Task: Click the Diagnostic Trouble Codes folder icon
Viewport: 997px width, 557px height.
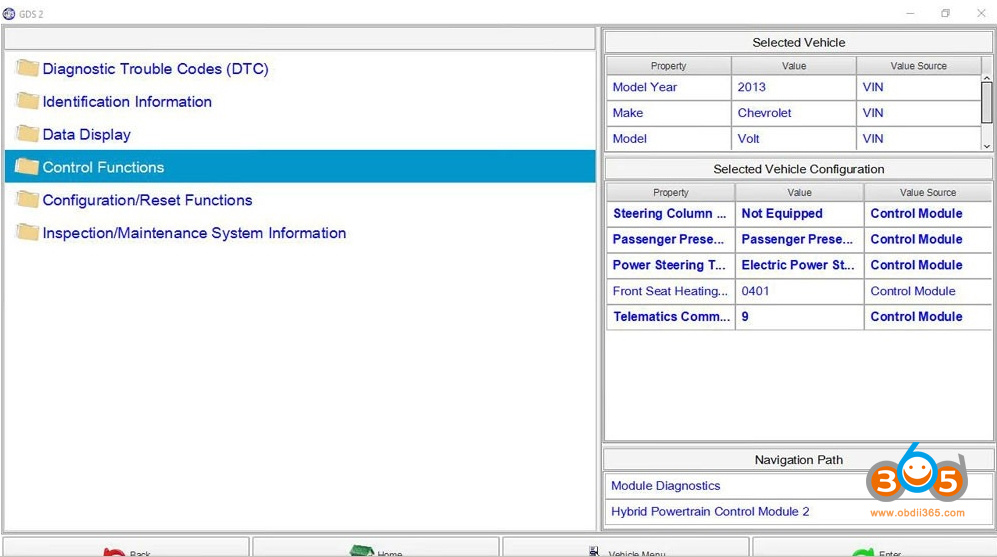Action: (27, 69)
